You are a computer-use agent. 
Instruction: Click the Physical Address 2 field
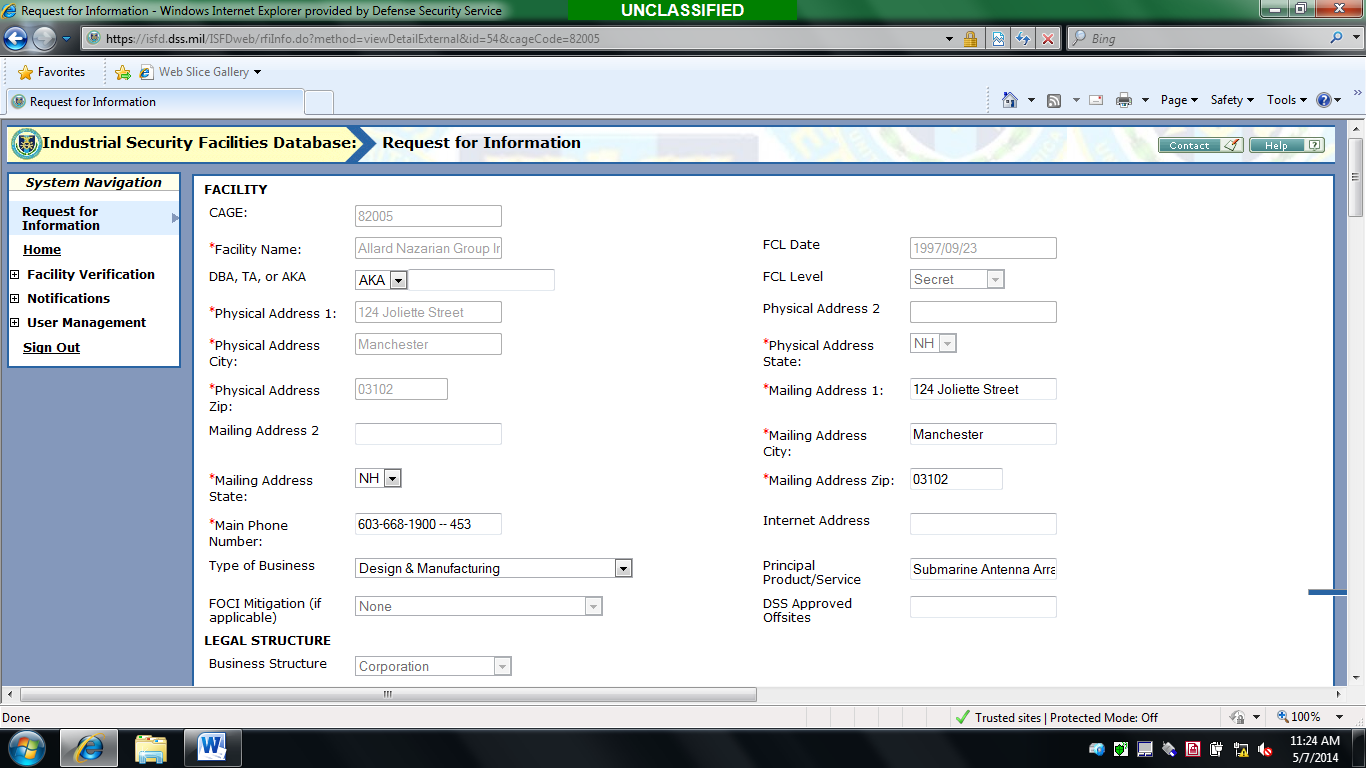coord(983,312)
